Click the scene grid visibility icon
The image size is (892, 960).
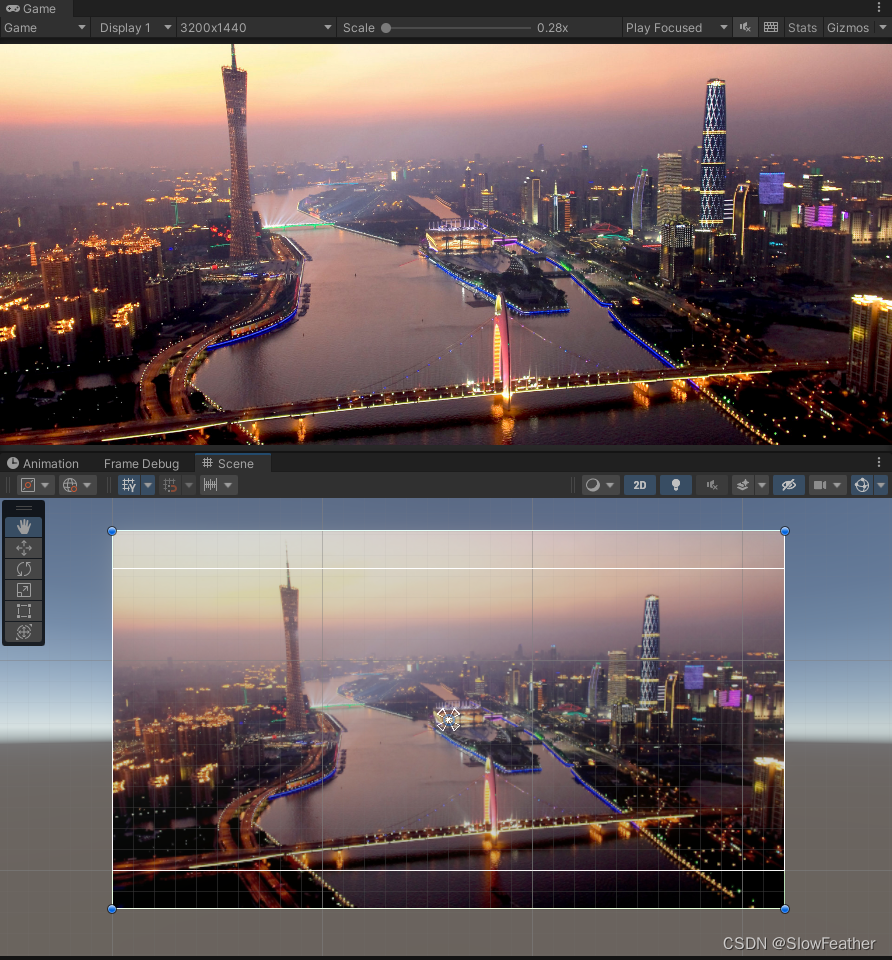(x=128, y=485)
